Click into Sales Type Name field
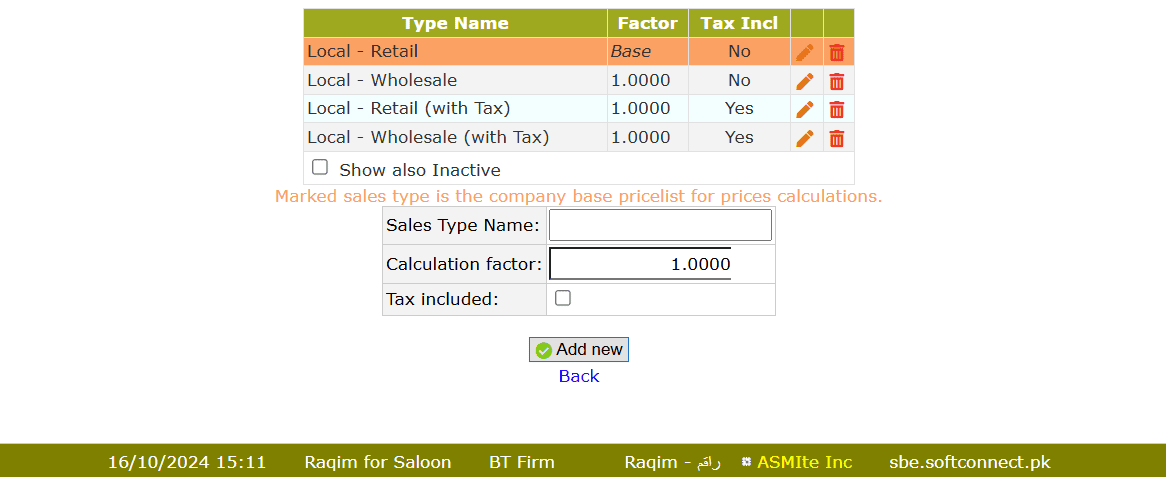 click(x=660, y=225)
